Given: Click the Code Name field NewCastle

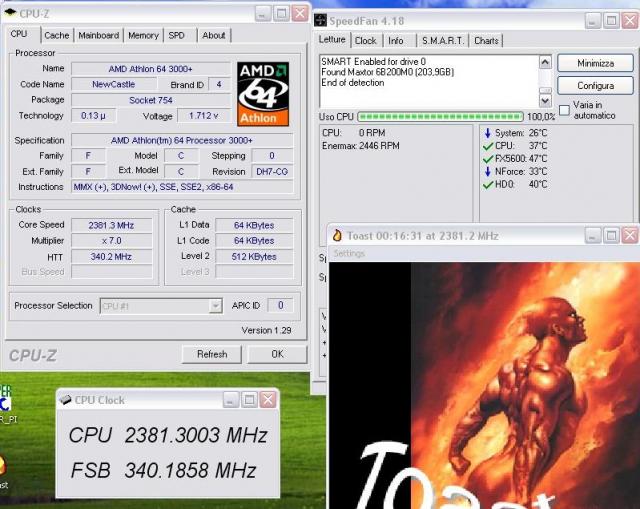Looking at the screenshot, I should click(113, 84).
